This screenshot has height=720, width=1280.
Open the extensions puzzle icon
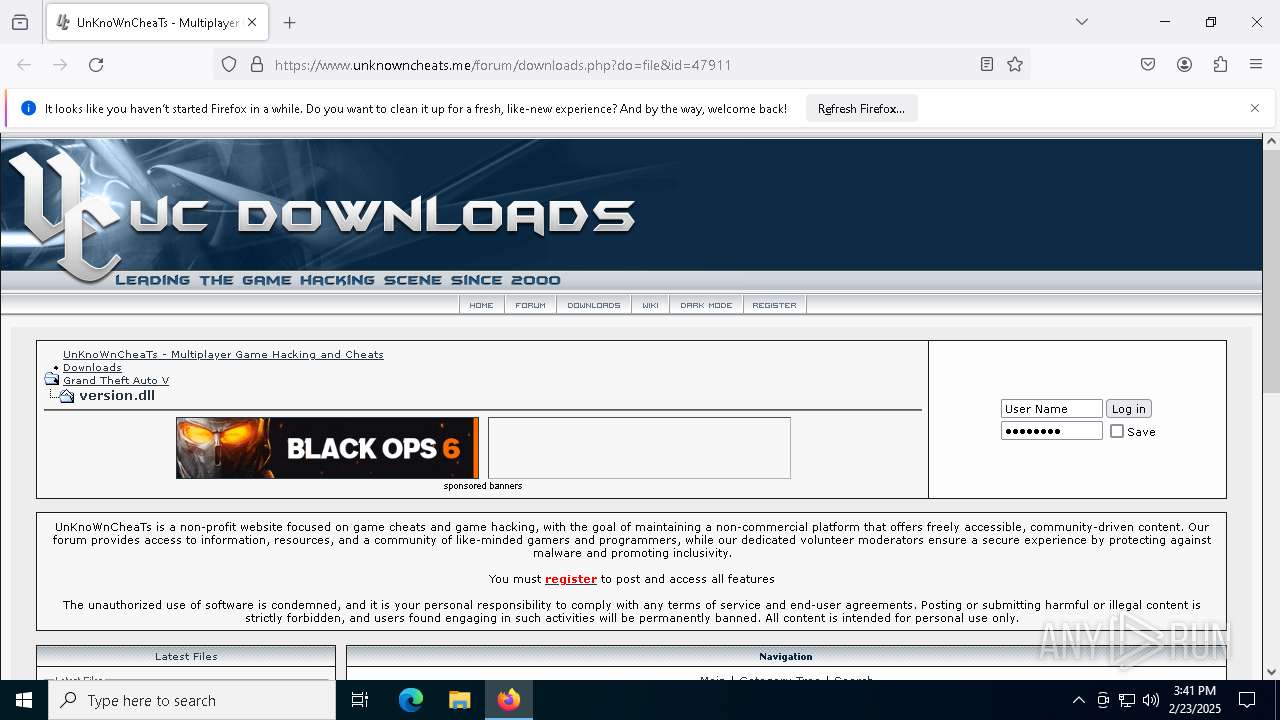[x=1220, y=65]
